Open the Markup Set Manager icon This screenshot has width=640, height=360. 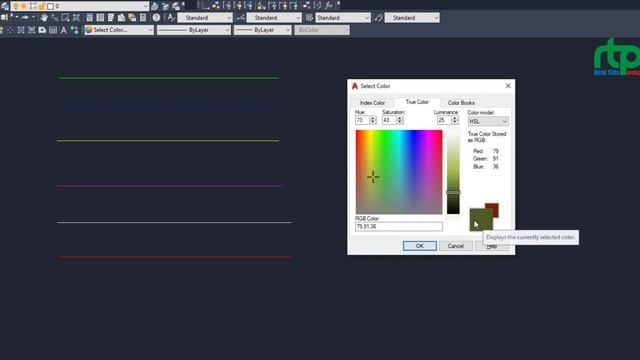click(x=132, y=18)
